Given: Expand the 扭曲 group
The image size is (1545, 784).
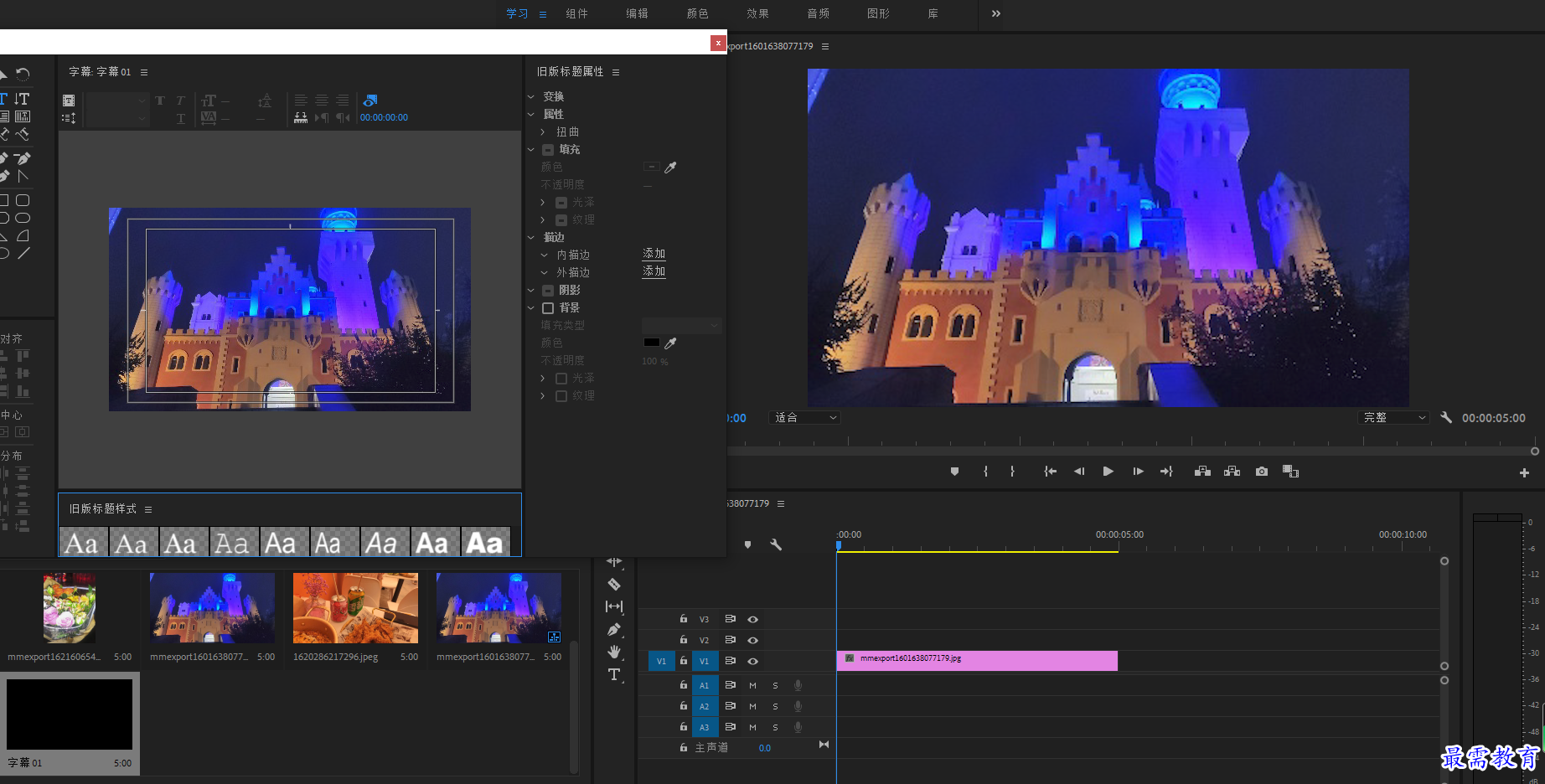Looking at the screenshot, I should [543, 132].
